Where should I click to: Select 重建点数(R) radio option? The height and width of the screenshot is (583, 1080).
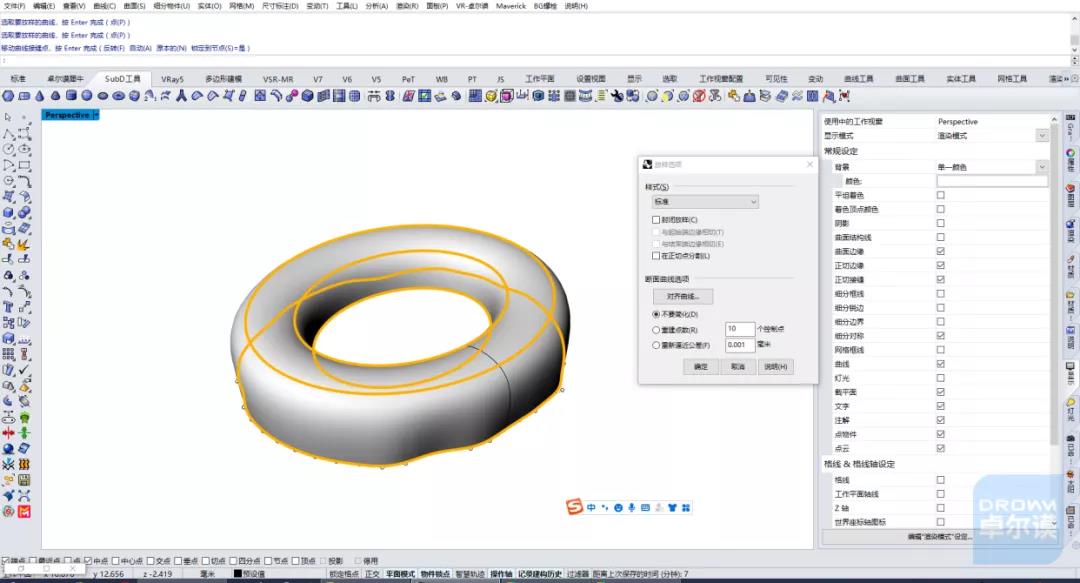656,330
